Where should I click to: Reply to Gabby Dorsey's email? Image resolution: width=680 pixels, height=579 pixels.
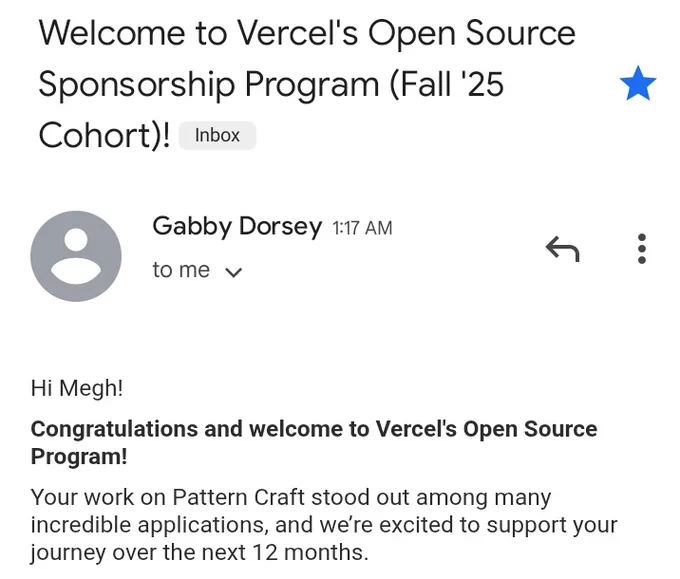pyautogui.click(x=562, y=248)
